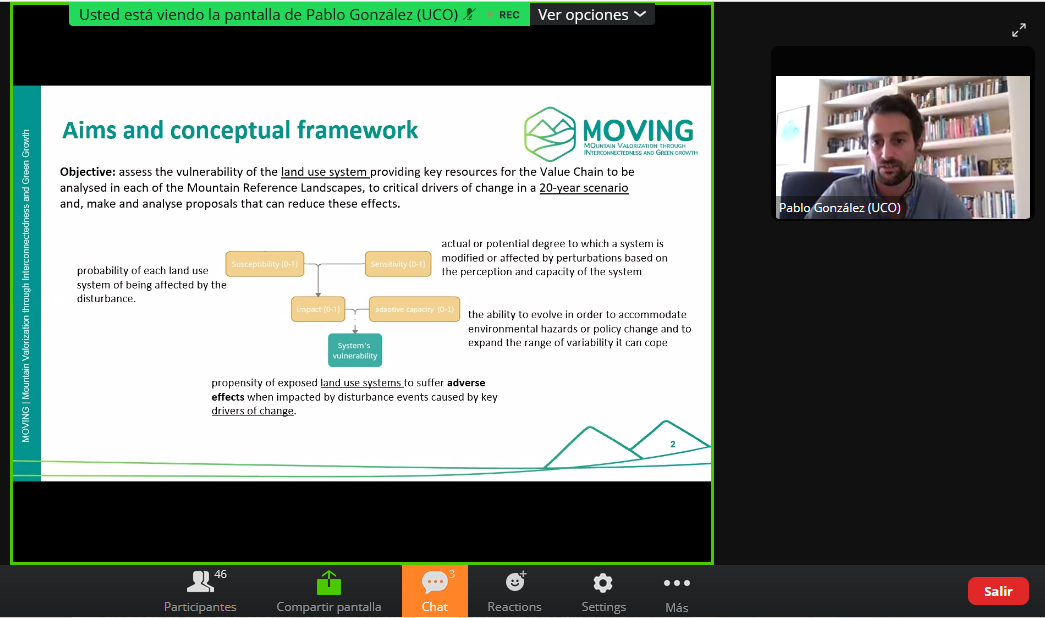
Task: Select Pablo González's video thumbnail
Action: [902, 147]
